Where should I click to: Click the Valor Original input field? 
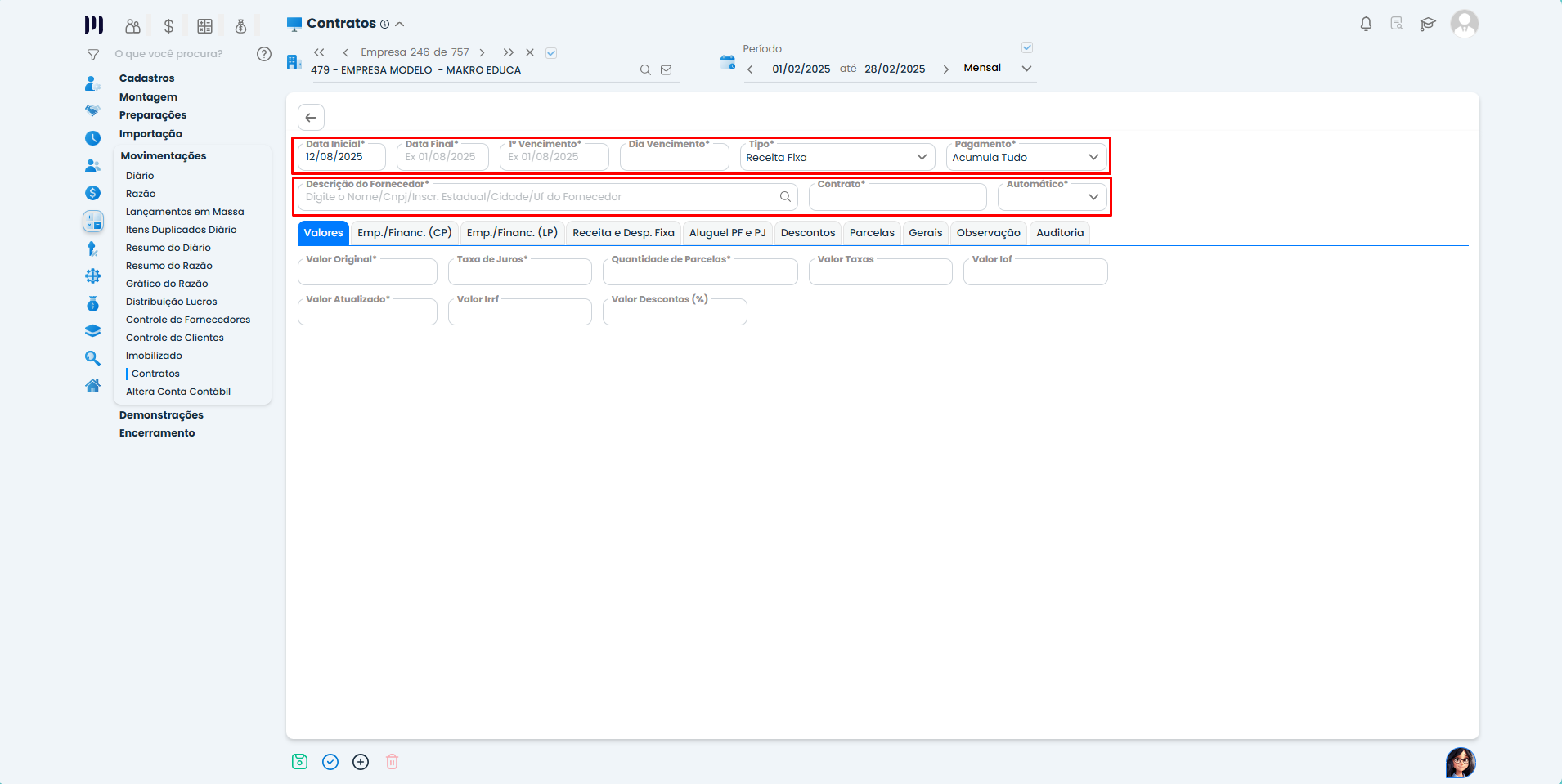pyautogui.click(x=367, y=272)
